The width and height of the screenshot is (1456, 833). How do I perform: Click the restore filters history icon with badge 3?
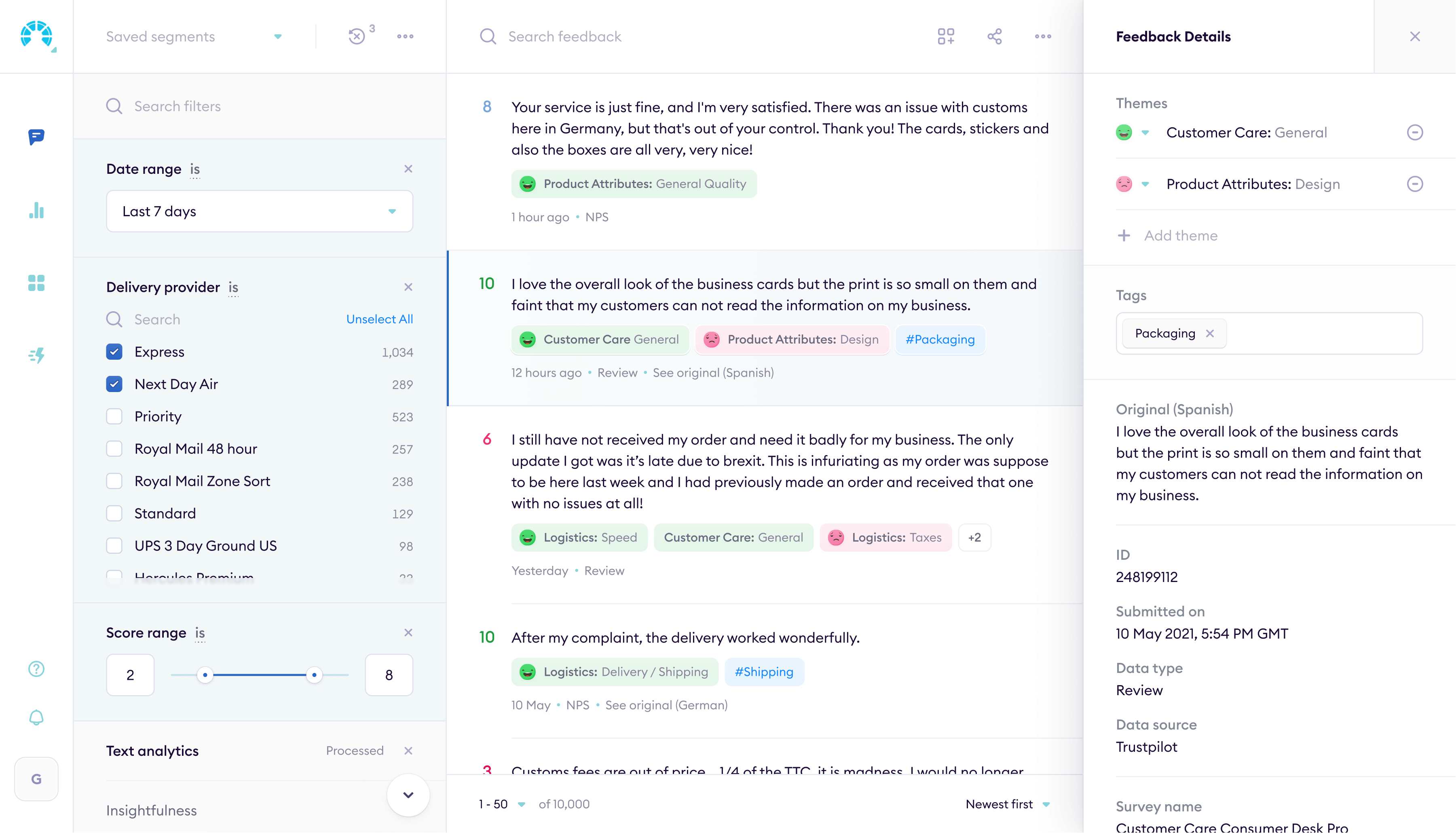(357, 36)
